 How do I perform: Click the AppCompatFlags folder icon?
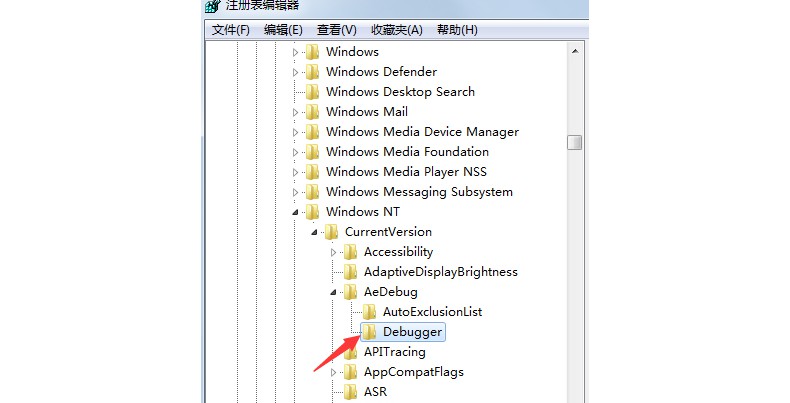click(x=351, y=372)
